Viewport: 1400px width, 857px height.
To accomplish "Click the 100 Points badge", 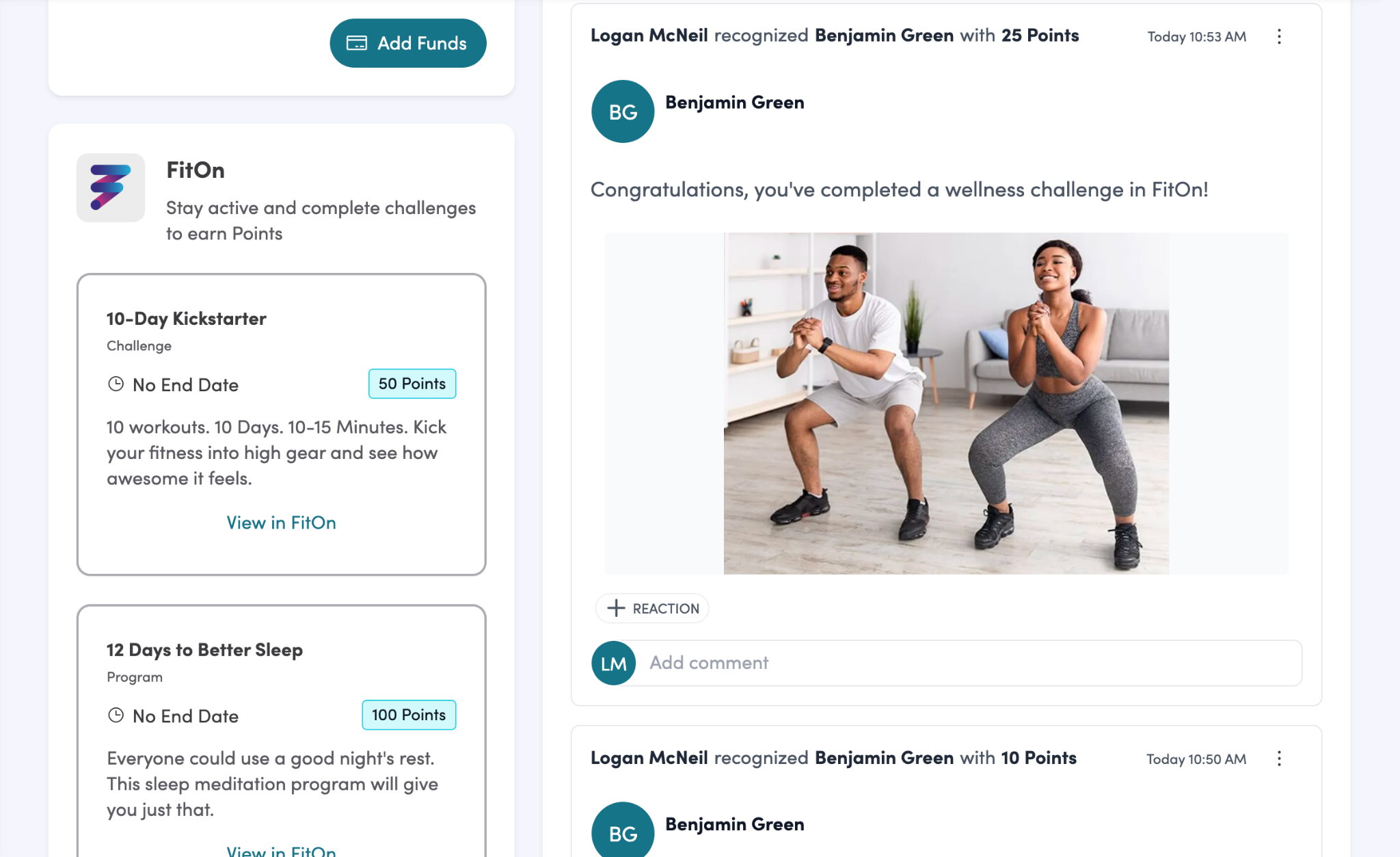I will (x=409, y=715).
